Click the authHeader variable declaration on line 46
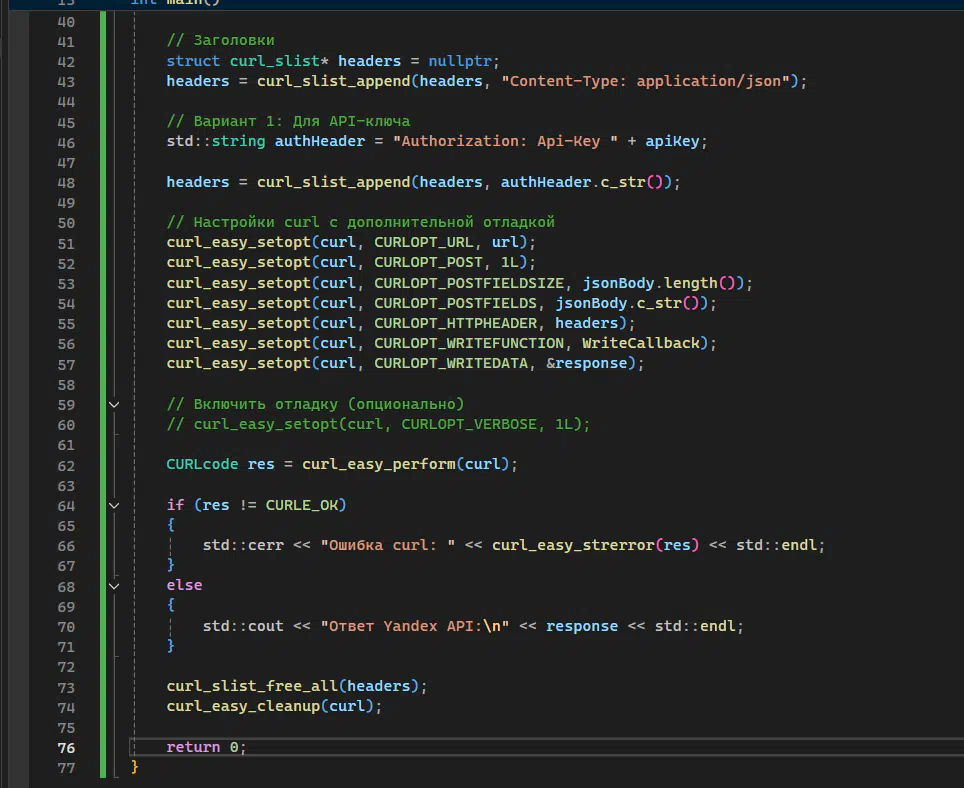964x788 pixels. click(x=320, y=141)
